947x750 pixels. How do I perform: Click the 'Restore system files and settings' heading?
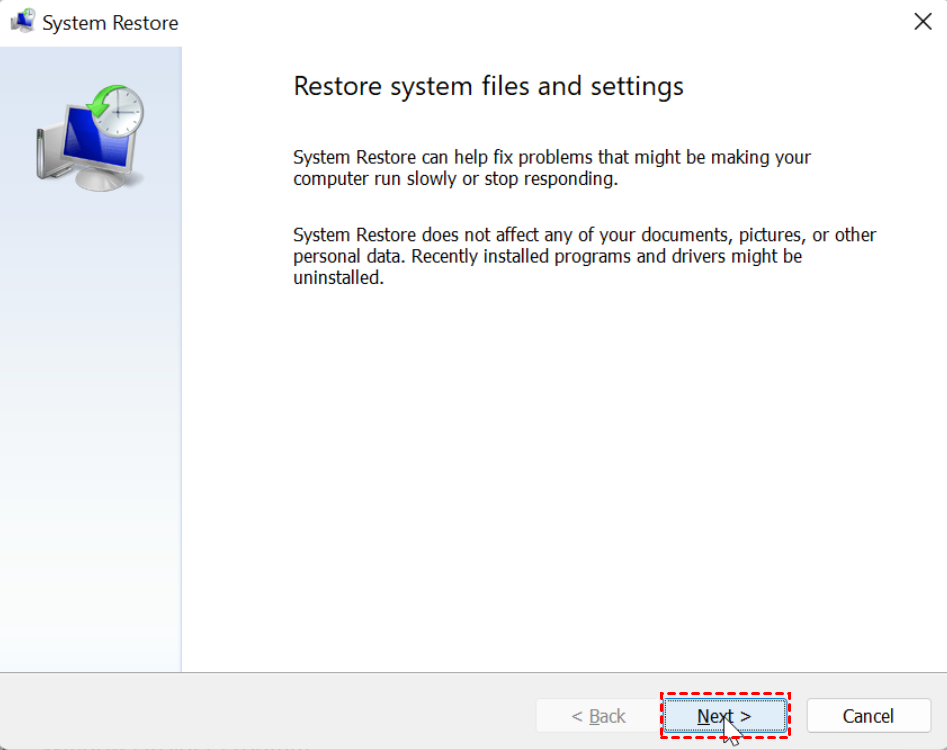coord(488,86)
